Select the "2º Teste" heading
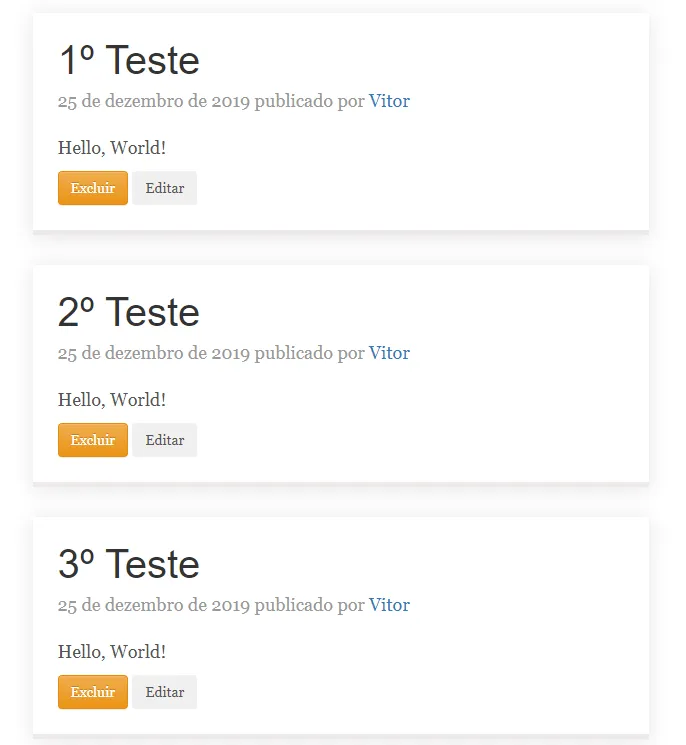Viewport: 686px width, 745px height. point(129,313)
